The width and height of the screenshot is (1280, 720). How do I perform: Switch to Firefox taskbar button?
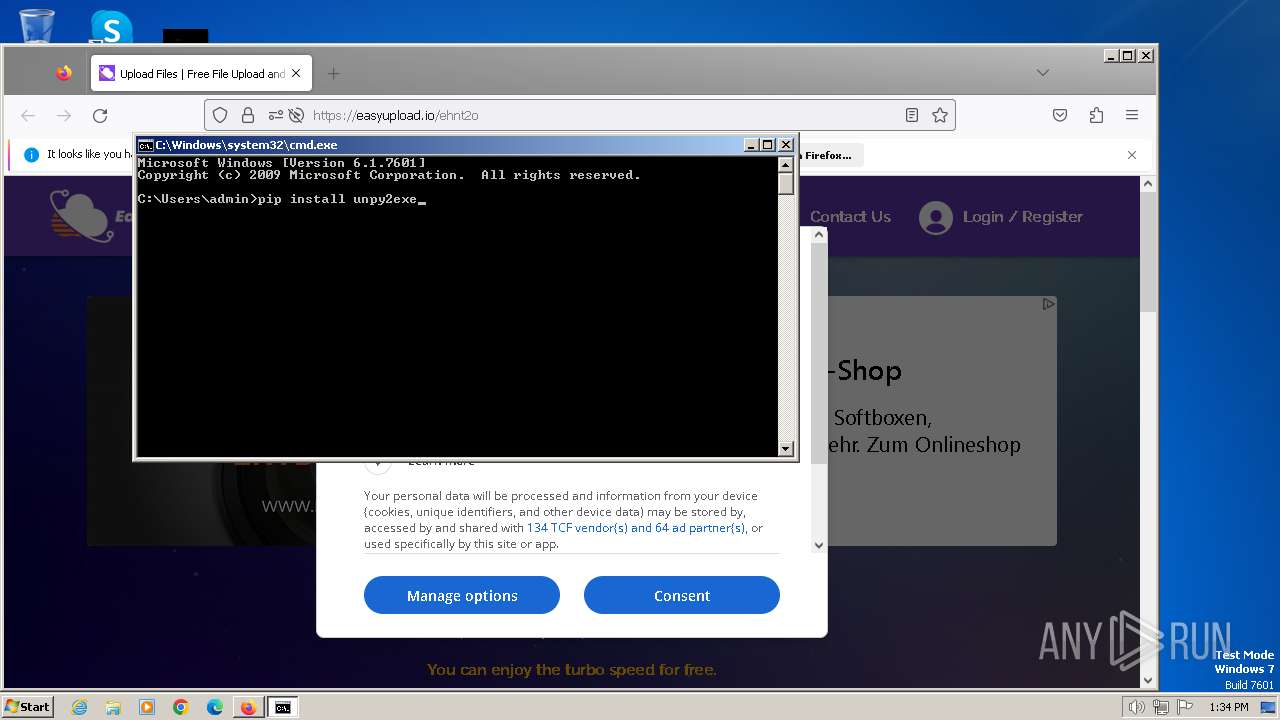click(x=248, y=707)
